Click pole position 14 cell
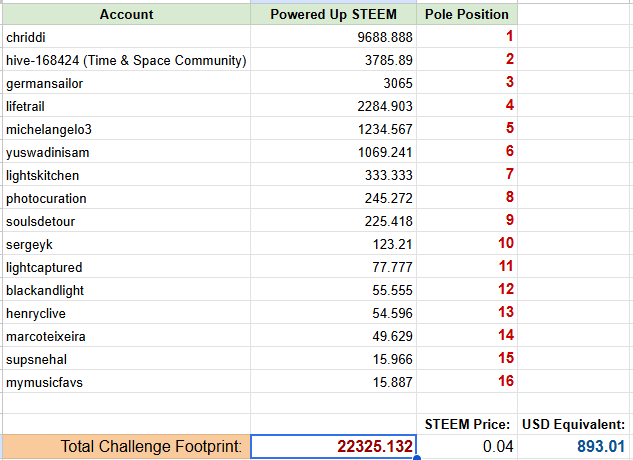633x460 pixels. click(467, 336)
